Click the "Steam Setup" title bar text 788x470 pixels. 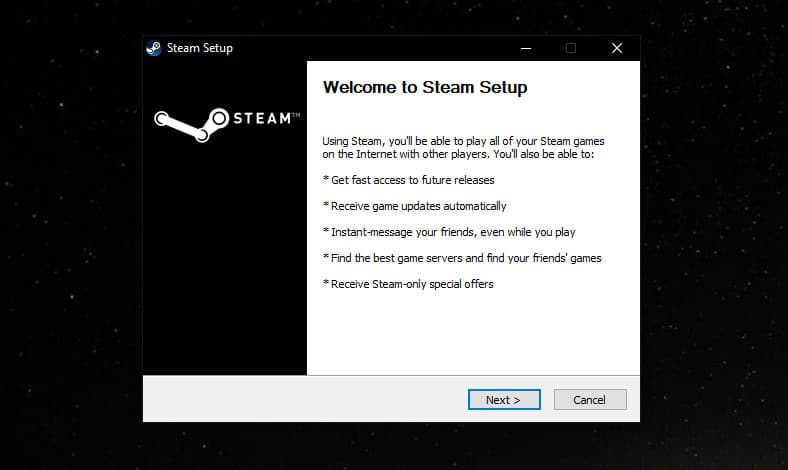(200, 48)
